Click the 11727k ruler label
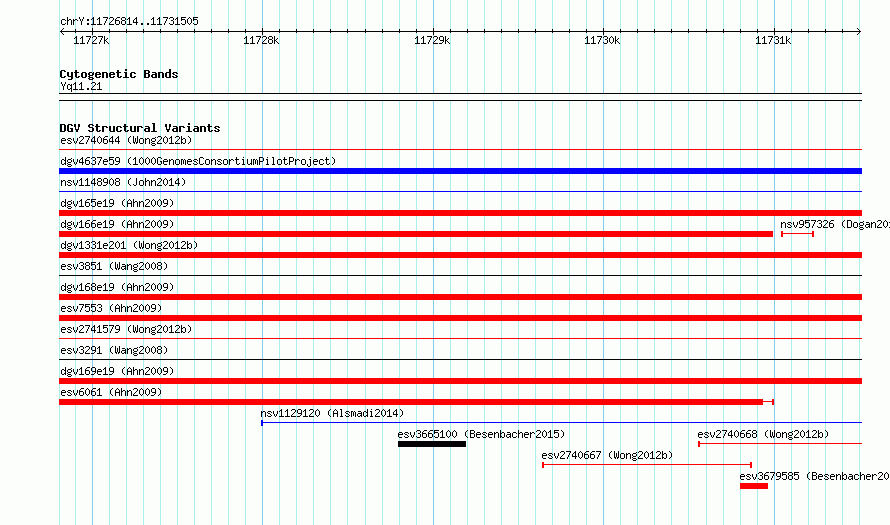This screenshot has height=525, width=890. [91, 40]
